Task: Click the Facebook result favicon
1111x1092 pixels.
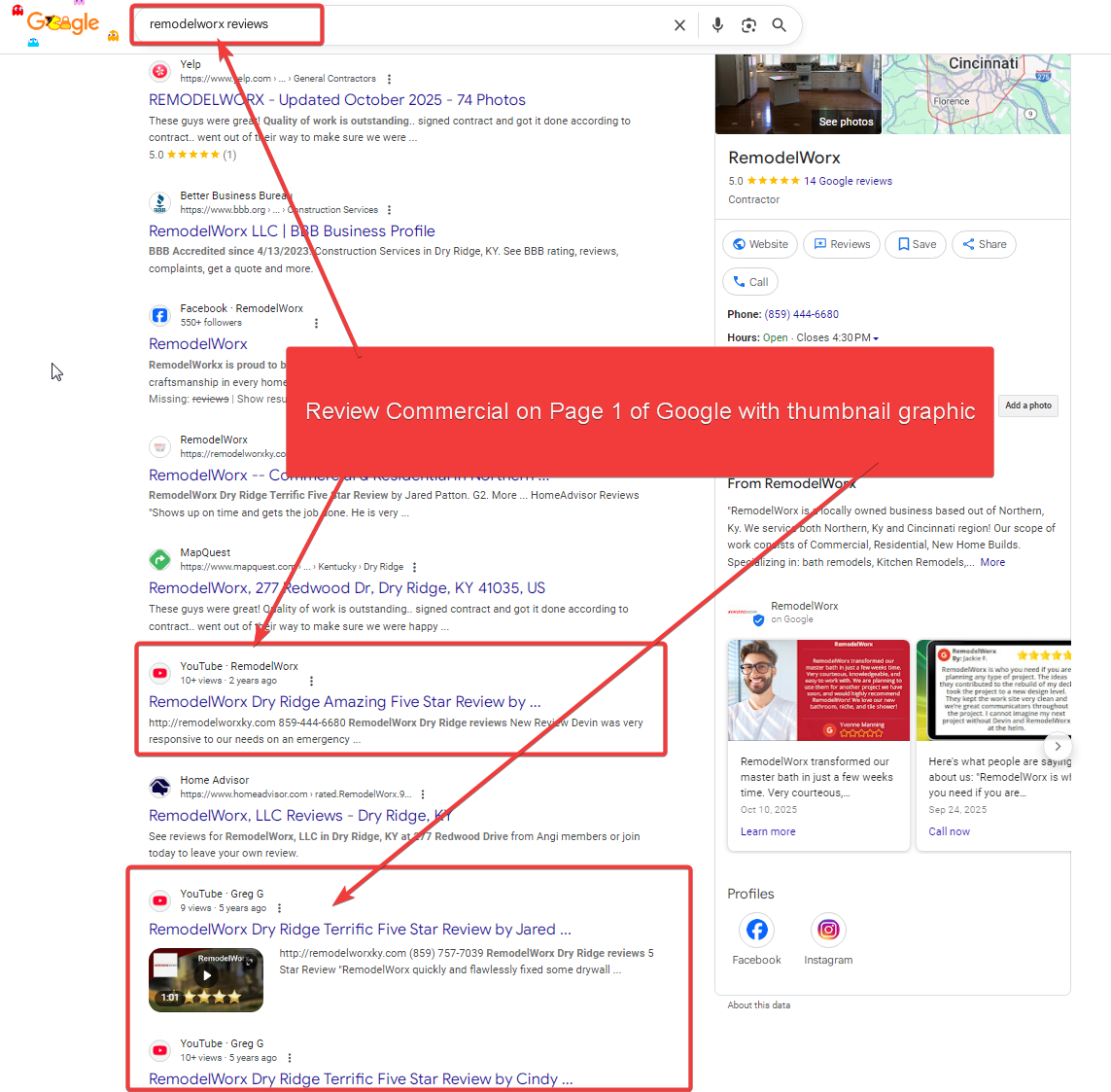Action: [160, 315]
